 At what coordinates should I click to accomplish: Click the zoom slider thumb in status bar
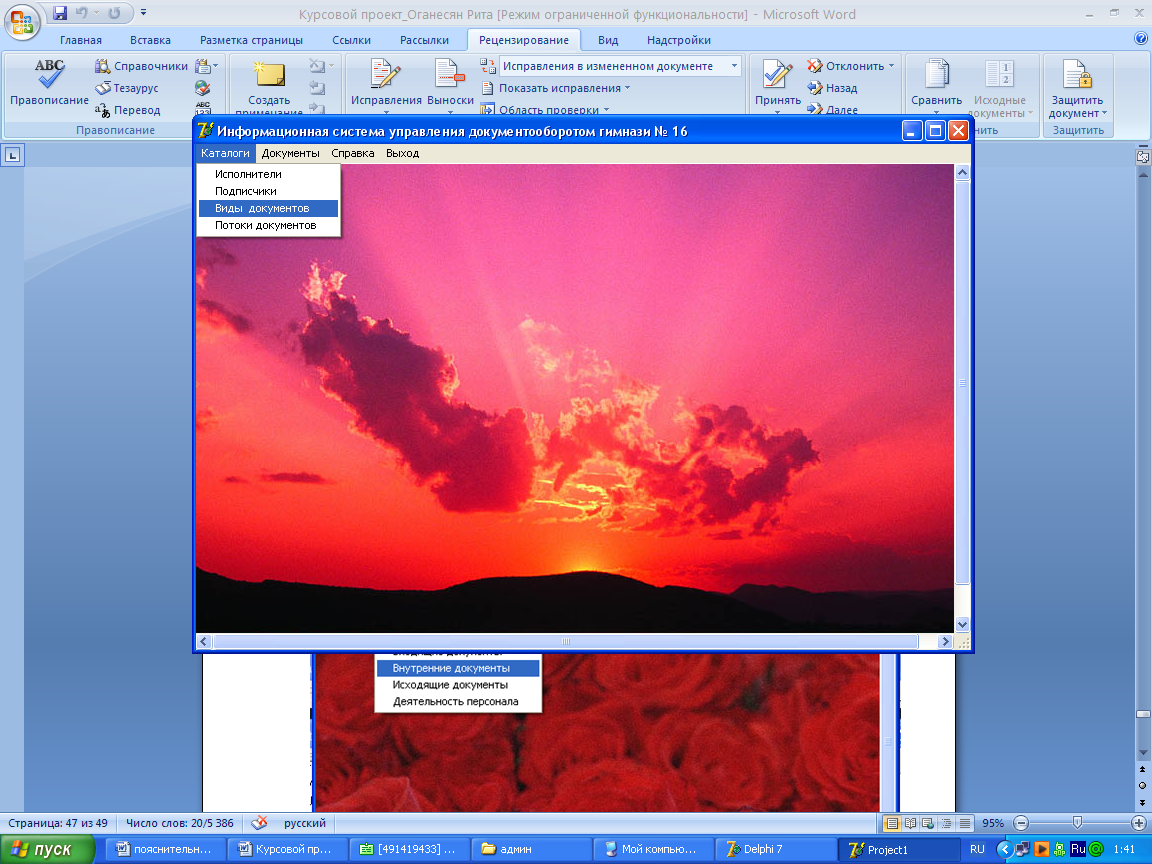tap(1077, 823)
